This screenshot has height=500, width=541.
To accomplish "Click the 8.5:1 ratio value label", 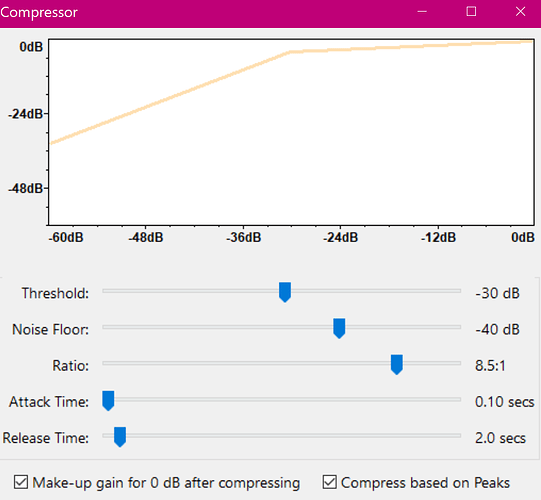I will [490, 365].
